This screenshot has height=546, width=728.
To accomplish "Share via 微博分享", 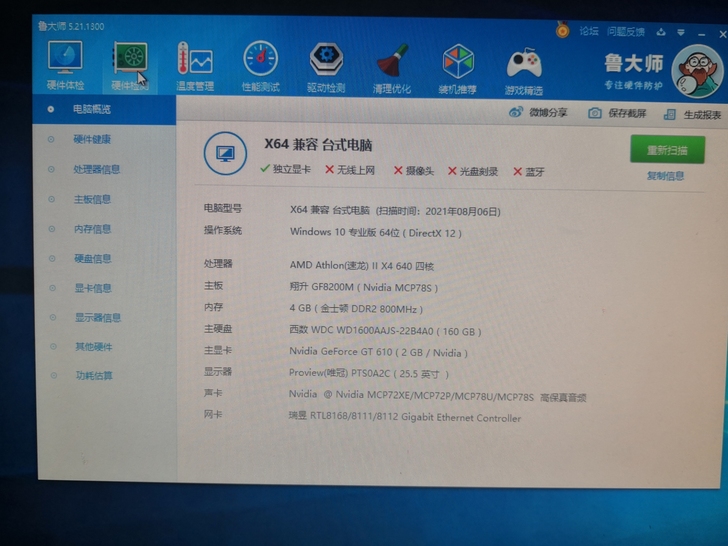I will point(539,112).
